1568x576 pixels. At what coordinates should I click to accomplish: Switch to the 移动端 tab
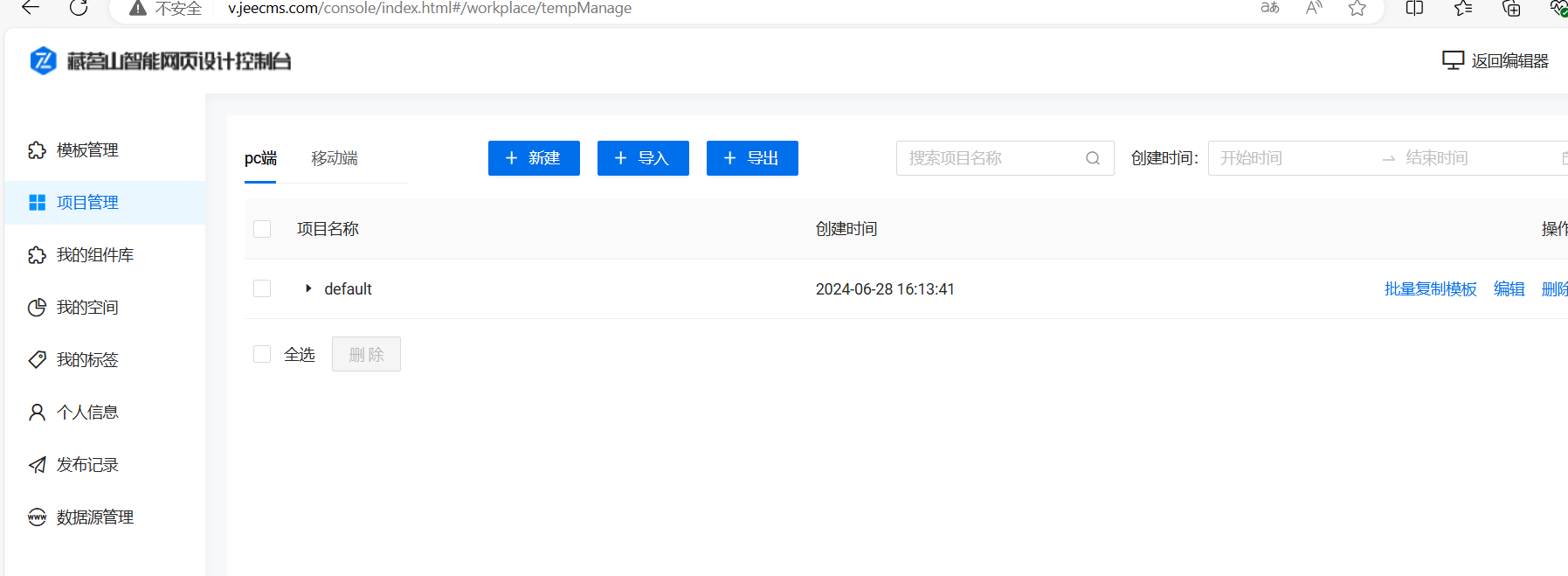pyautogui.click(x=335, y=158)
